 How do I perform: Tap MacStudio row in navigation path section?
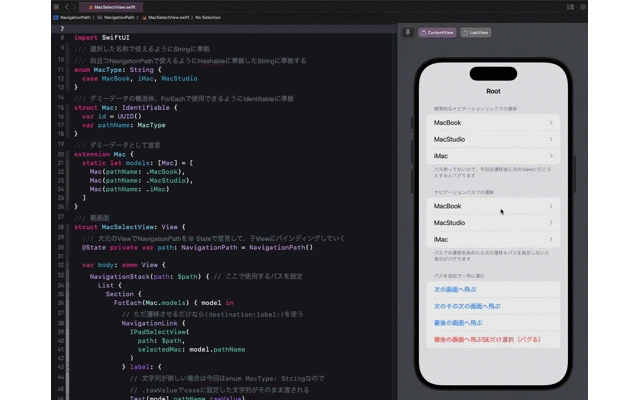click(x=493, y=222)
